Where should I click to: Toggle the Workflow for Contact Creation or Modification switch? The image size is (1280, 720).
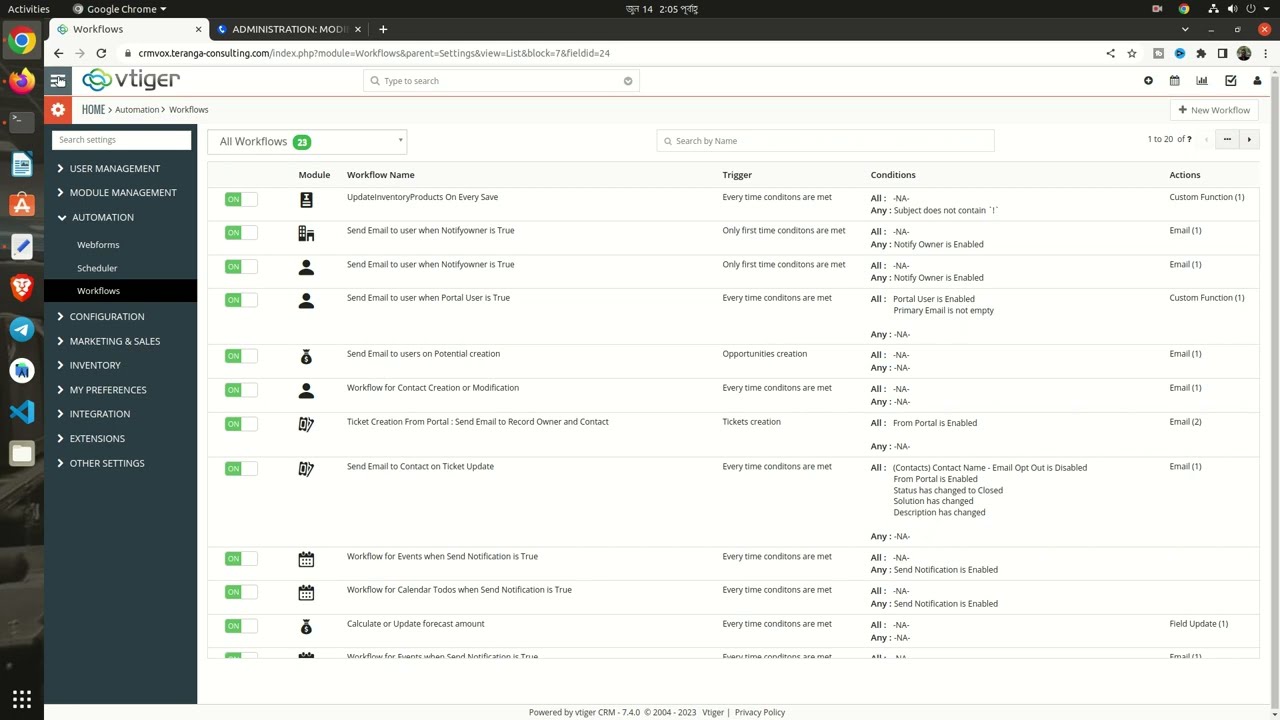241,390
